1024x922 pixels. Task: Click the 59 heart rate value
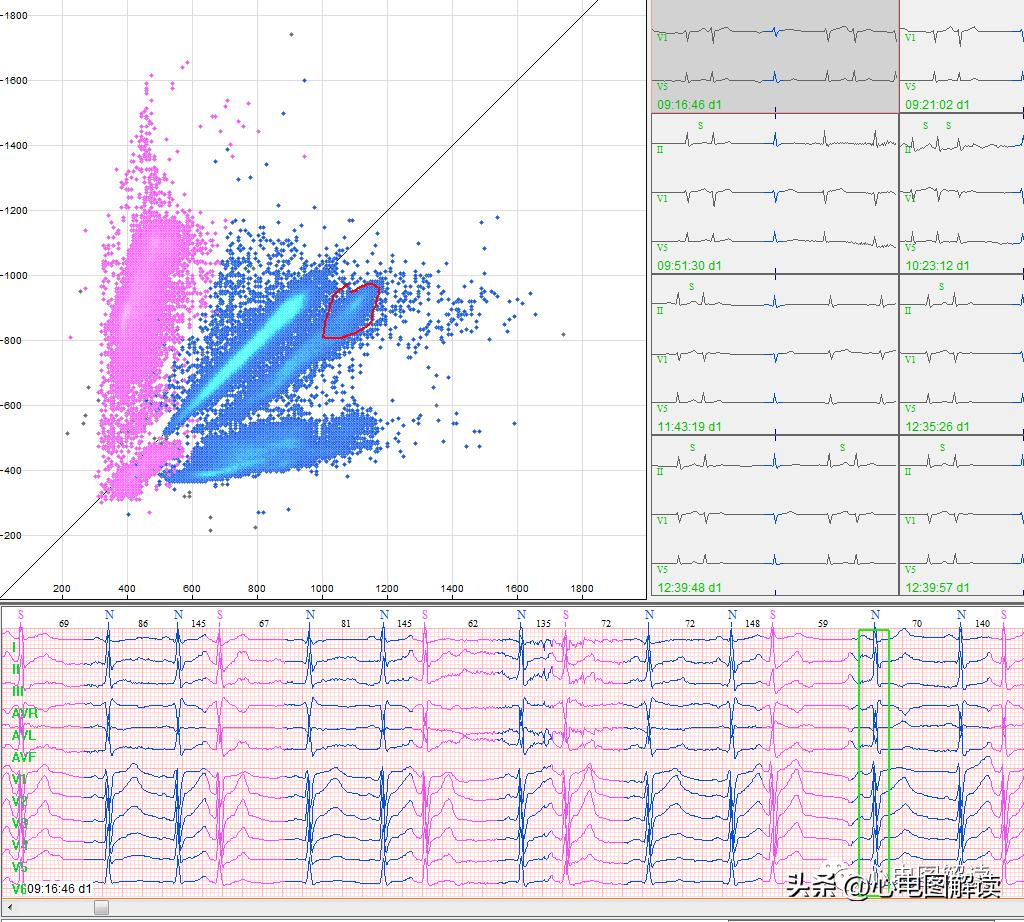click(823, 624)
